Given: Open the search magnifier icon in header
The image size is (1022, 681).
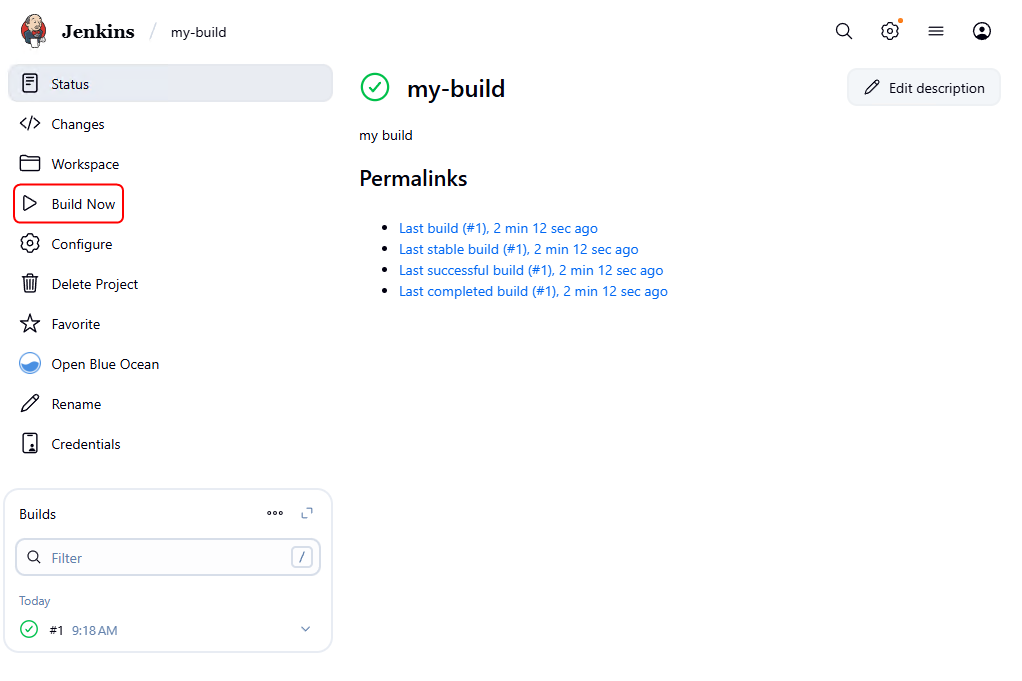Looking at the screenshot, I should (x=844, y=31).
